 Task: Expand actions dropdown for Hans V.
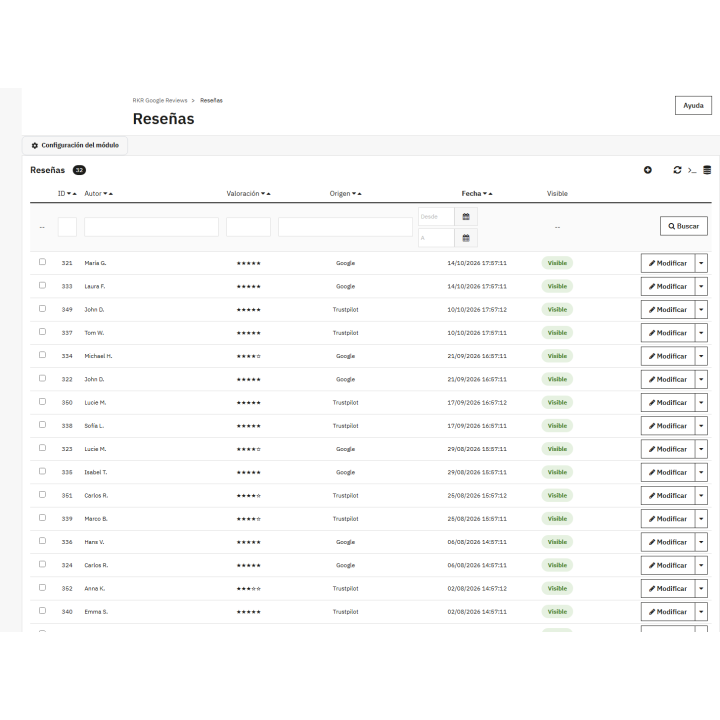coord(701,542)
